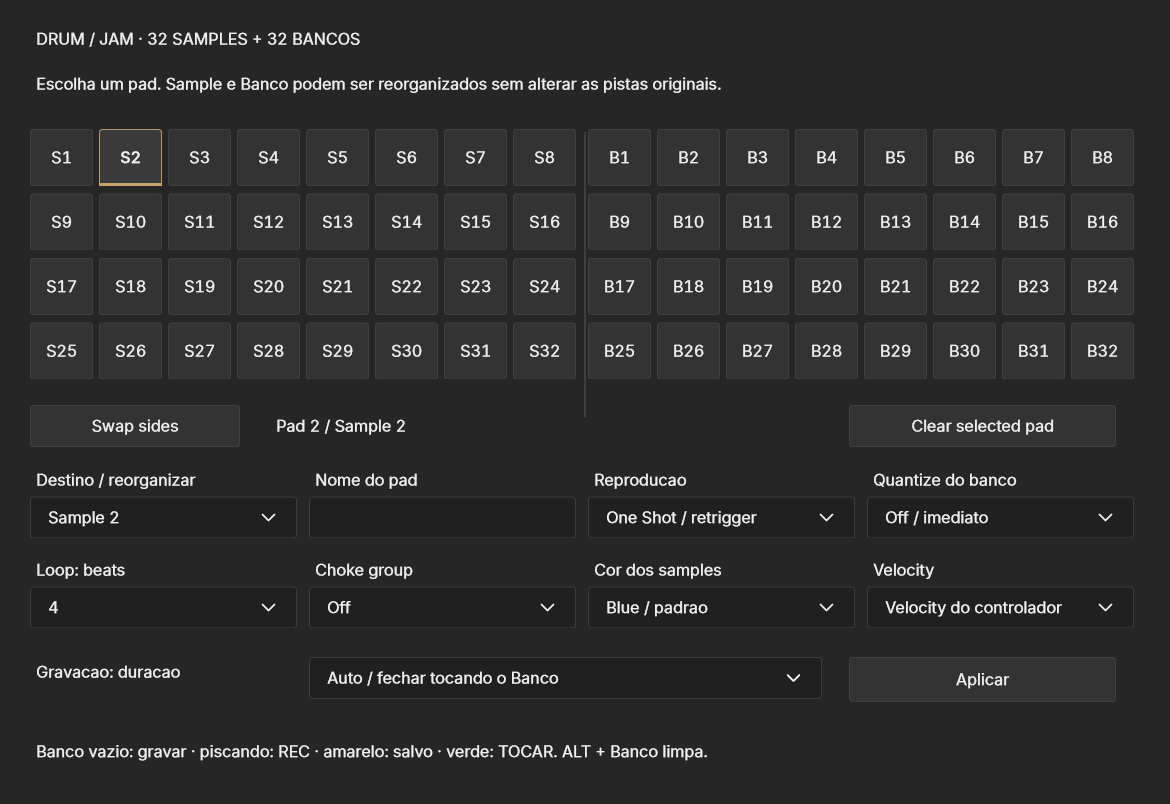Select sample pad S16

(x=545, y=222)
